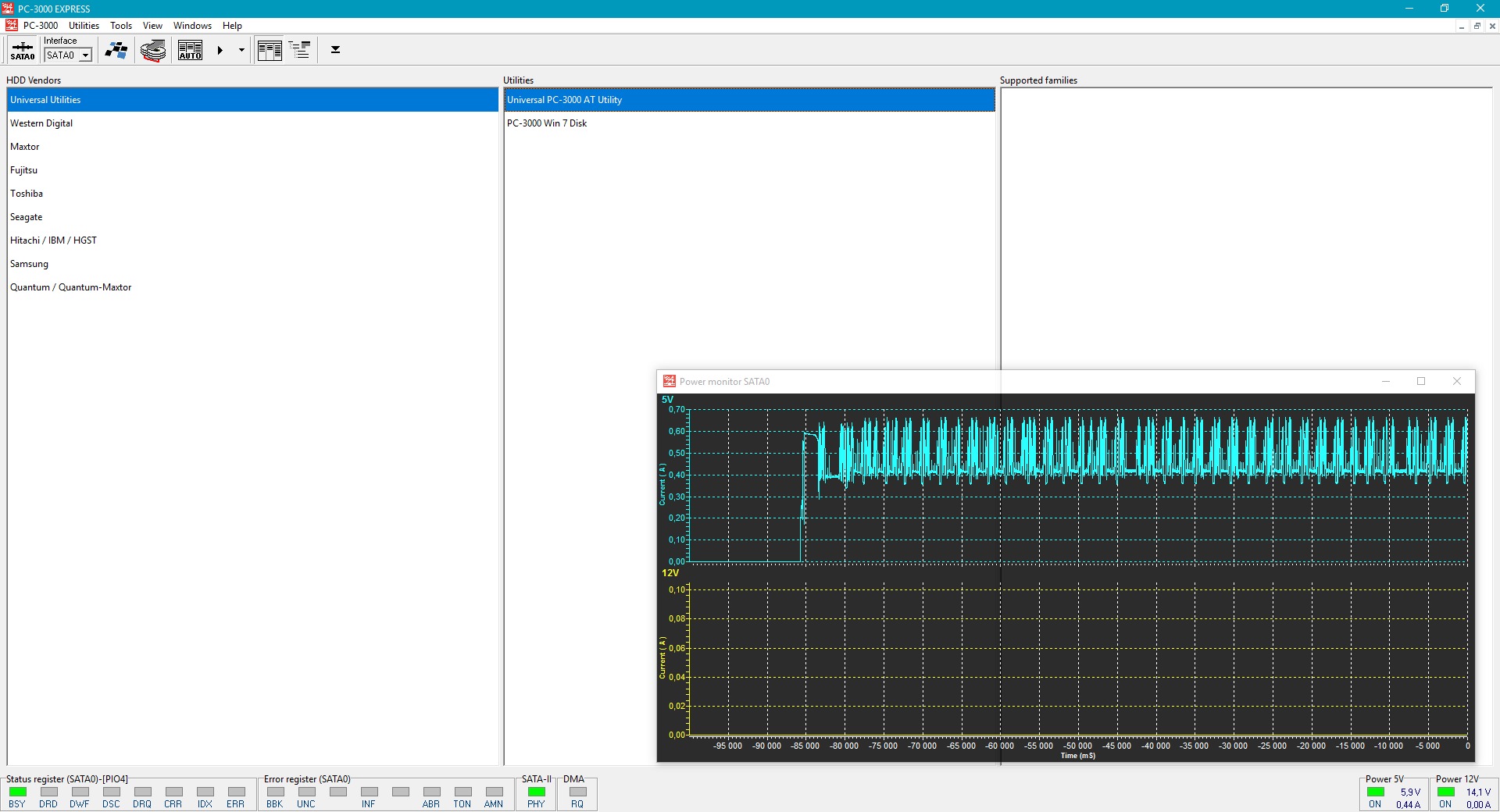This screenshot has height=812, width=1500.
Task: Switch to column list view icon
Action: (270, 50)
